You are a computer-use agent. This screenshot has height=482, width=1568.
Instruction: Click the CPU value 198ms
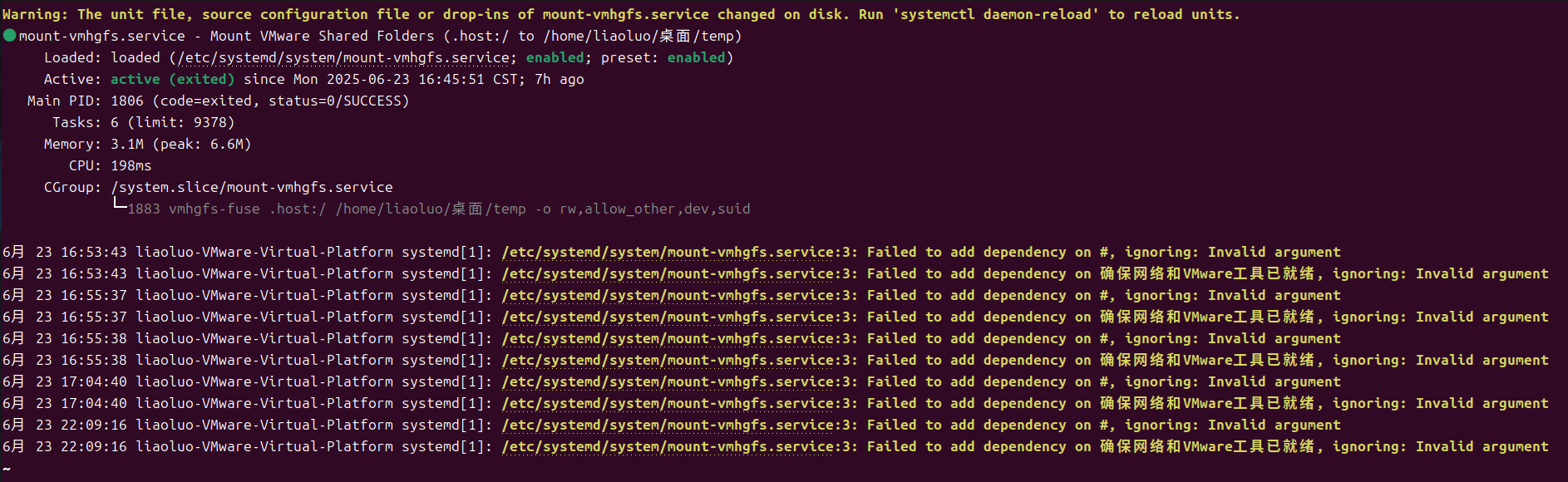tap(131, 165)
